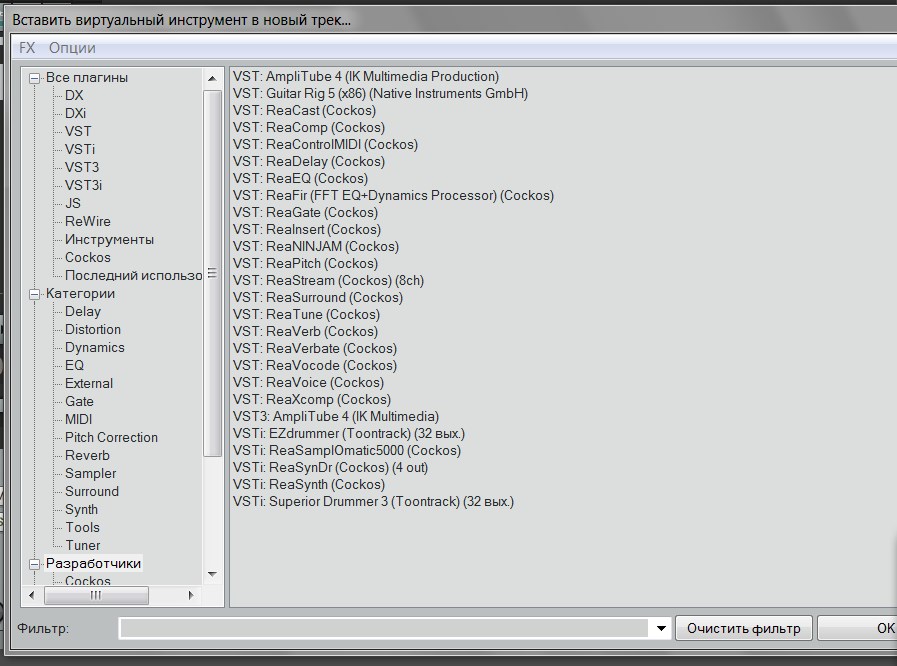Select the External category

[x=89, y=384]
